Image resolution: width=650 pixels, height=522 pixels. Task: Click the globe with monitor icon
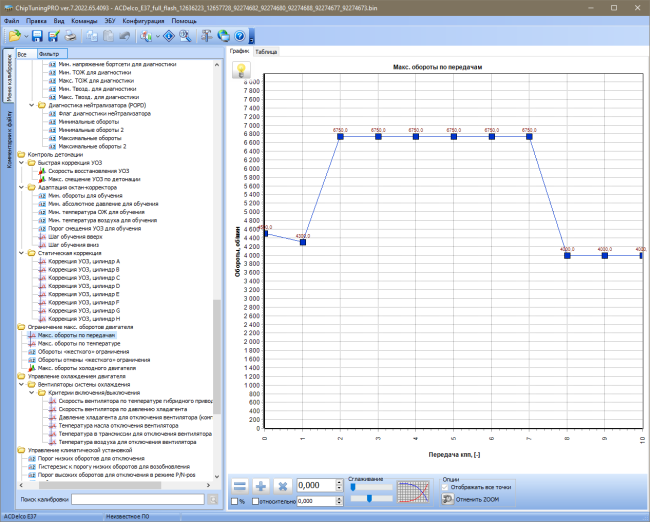(x=223, y=36)
